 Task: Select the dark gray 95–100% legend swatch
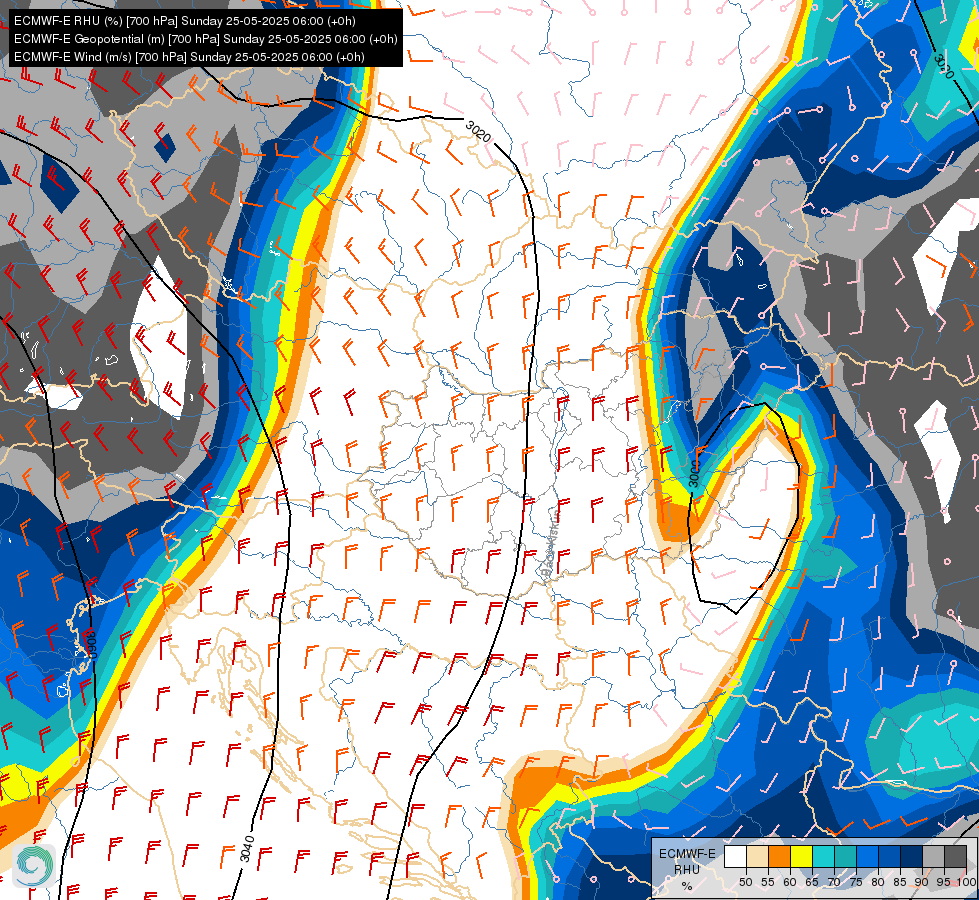pos(955,857)
